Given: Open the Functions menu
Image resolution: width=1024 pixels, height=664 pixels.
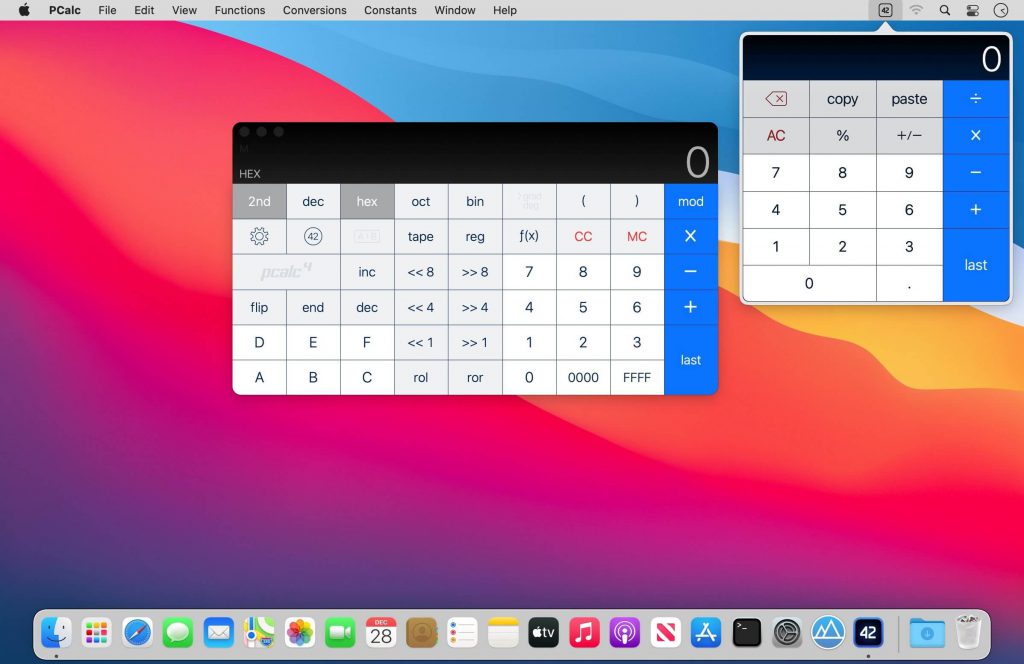Looking at the screenshot, I should click(239, 10).
